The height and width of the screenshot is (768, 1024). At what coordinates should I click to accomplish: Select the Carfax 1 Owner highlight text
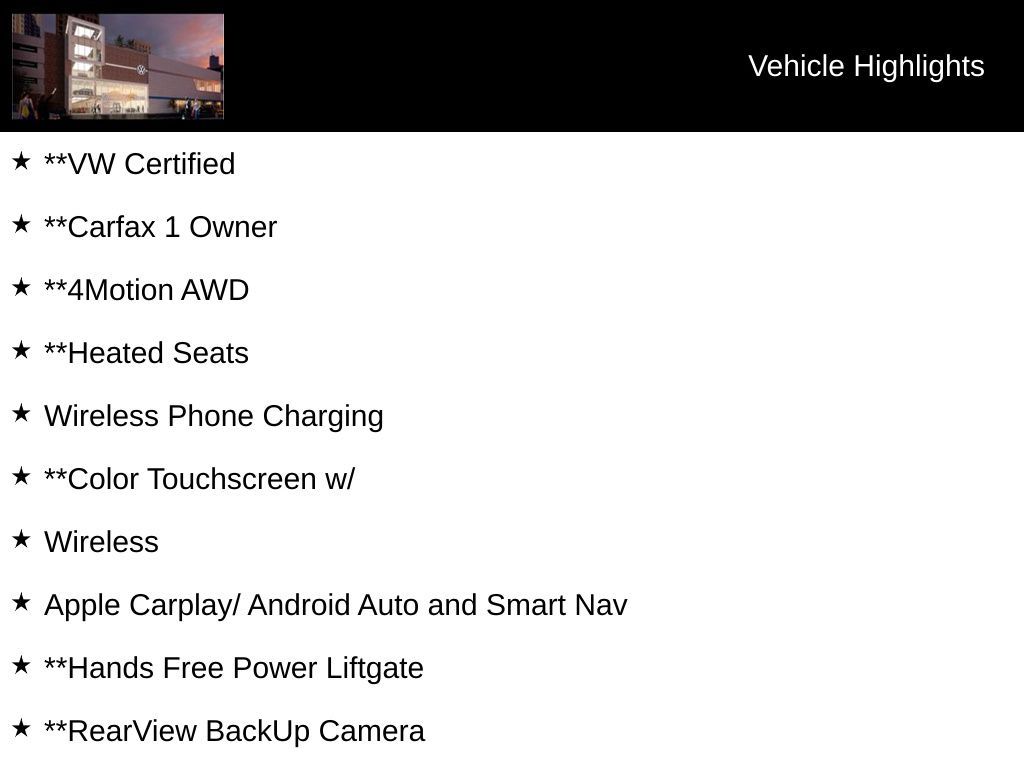point(160,227)
